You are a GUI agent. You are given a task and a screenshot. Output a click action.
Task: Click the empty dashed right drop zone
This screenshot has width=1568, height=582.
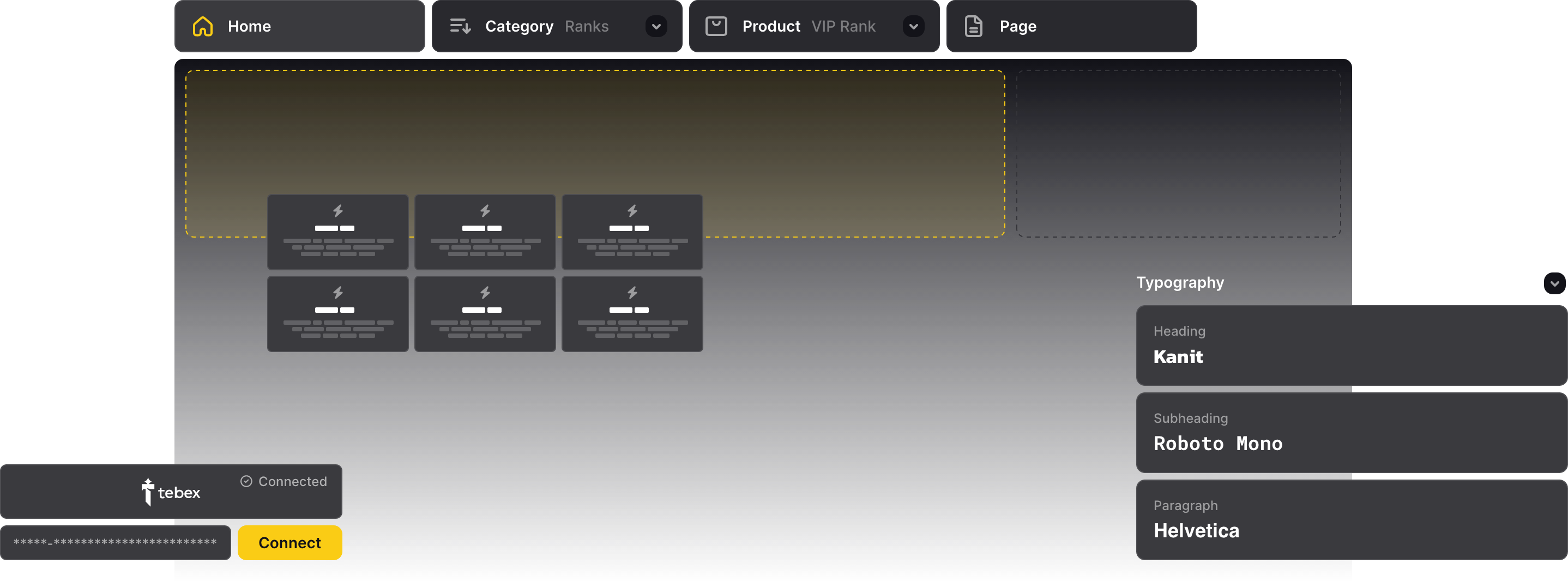click(x=1178, y=153)
